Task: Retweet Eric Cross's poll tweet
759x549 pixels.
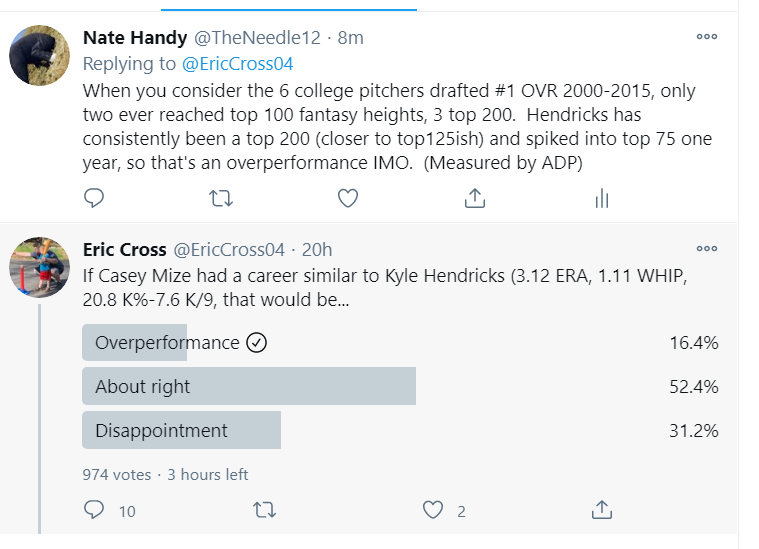Action: (264, 510)
